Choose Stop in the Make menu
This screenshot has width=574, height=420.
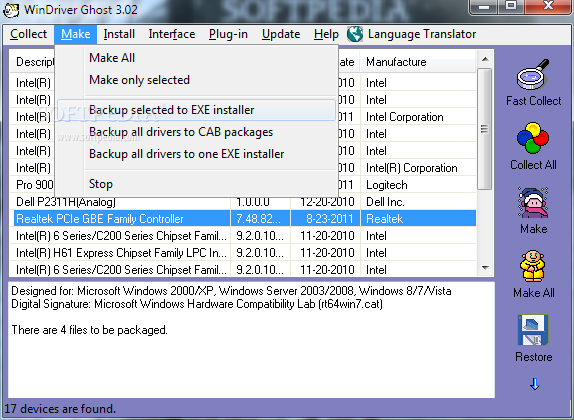(196, 184)
